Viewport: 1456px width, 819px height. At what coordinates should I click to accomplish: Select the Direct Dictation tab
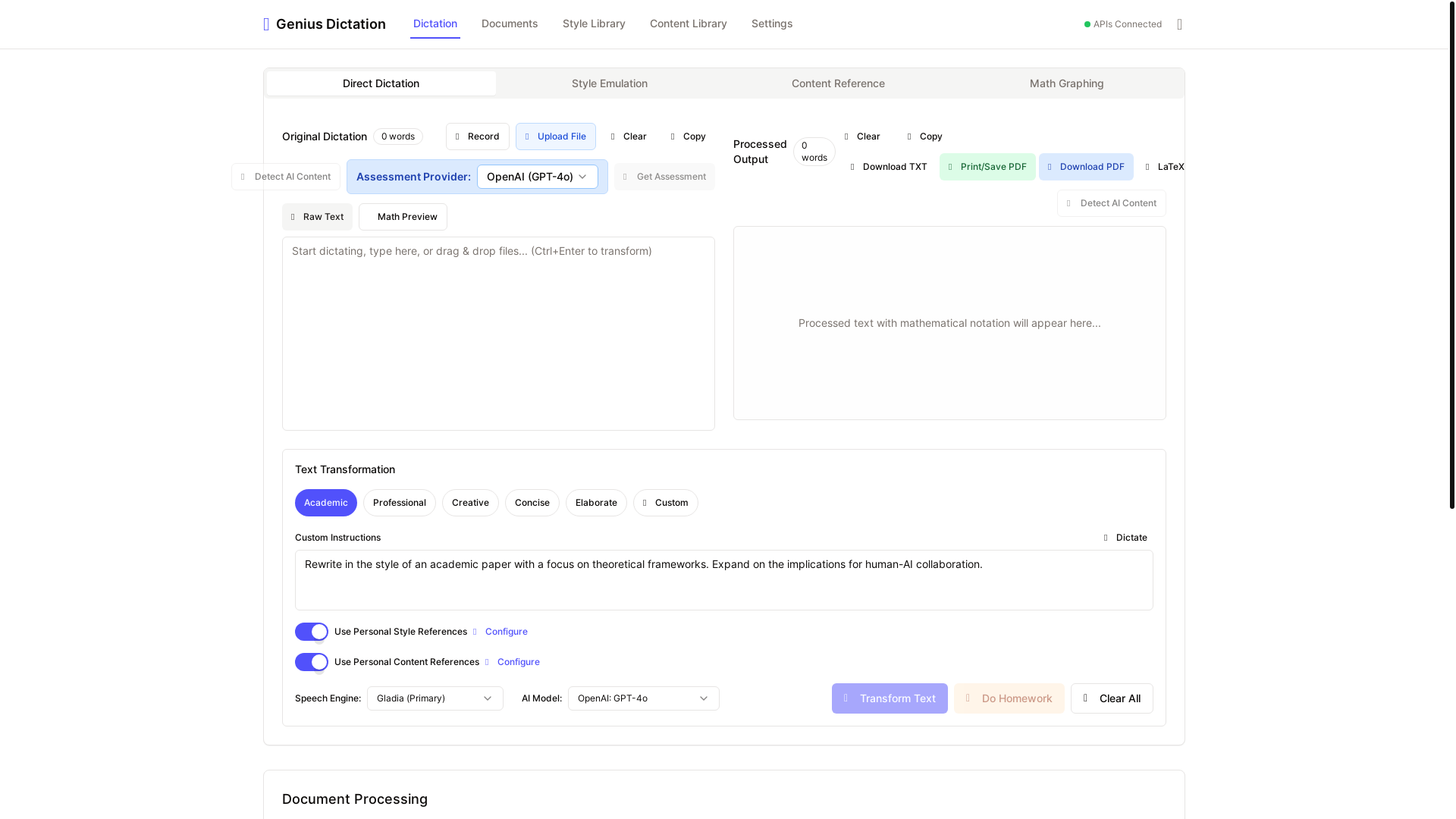[x=381, y=83]
